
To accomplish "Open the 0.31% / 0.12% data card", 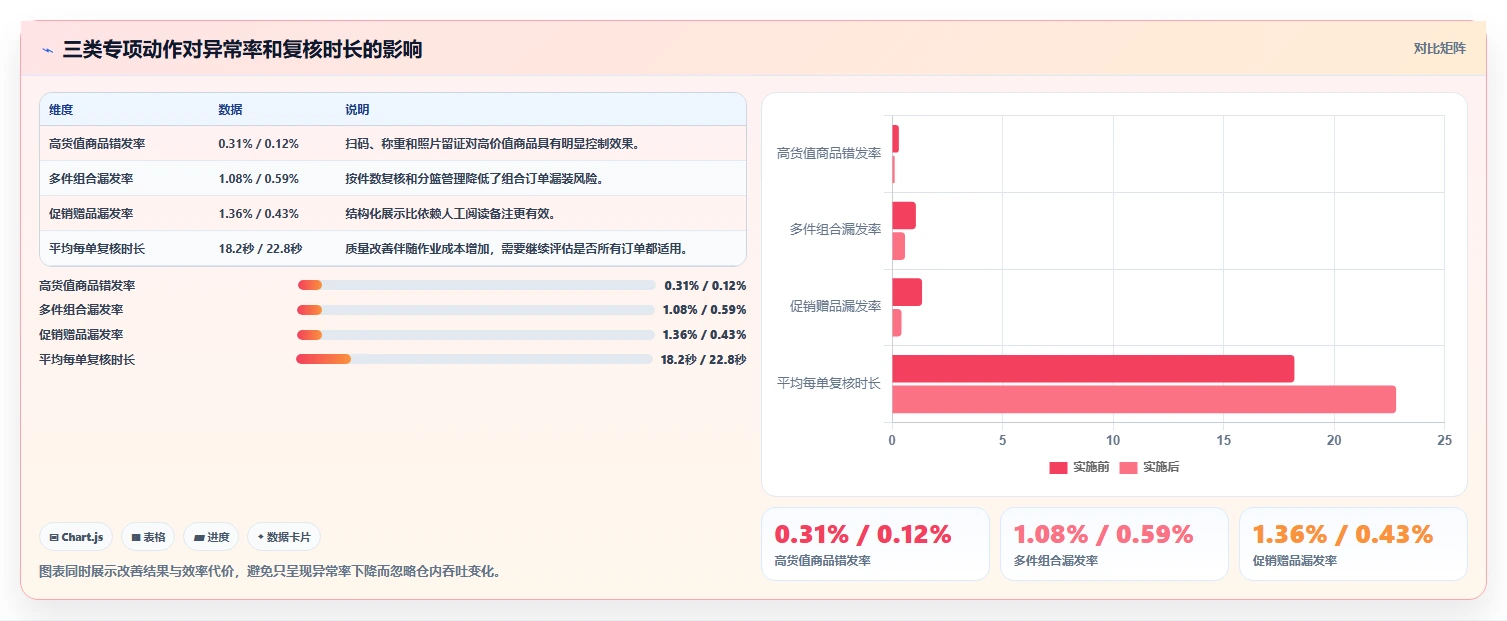I will point(875,544).
